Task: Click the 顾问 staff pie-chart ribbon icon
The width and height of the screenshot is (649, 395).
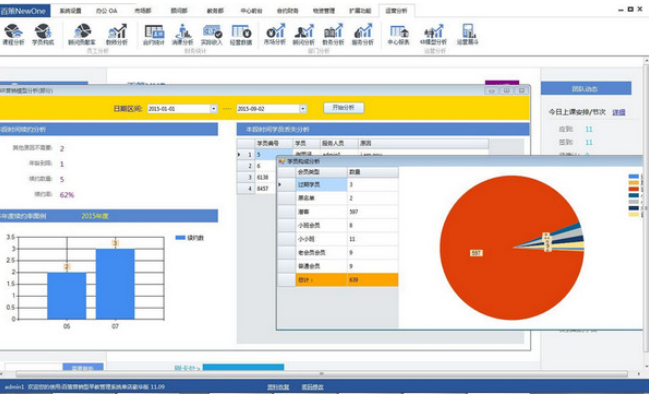Action: point(82,34)
